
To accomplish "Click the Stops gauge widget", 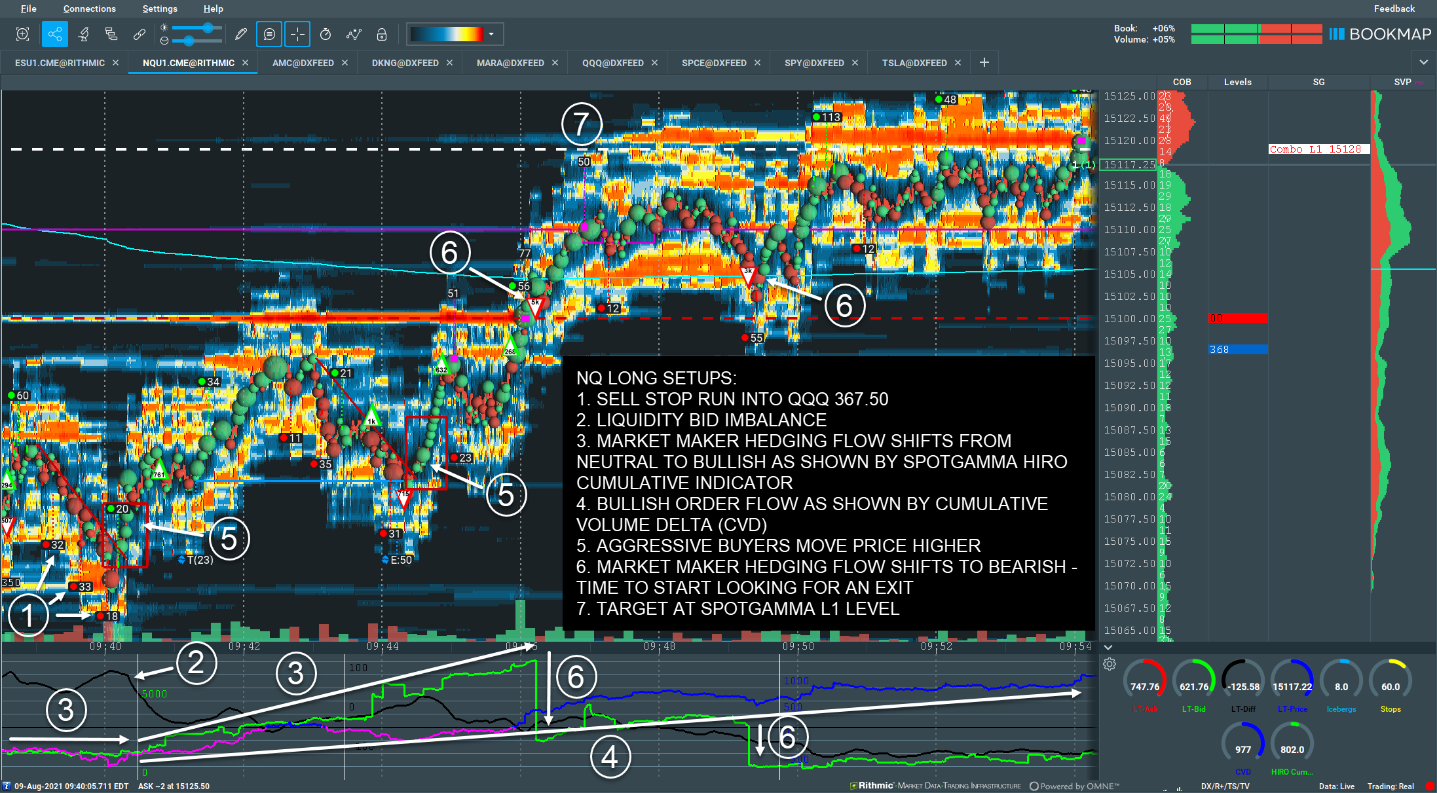I will click(x=1390, y=687).
